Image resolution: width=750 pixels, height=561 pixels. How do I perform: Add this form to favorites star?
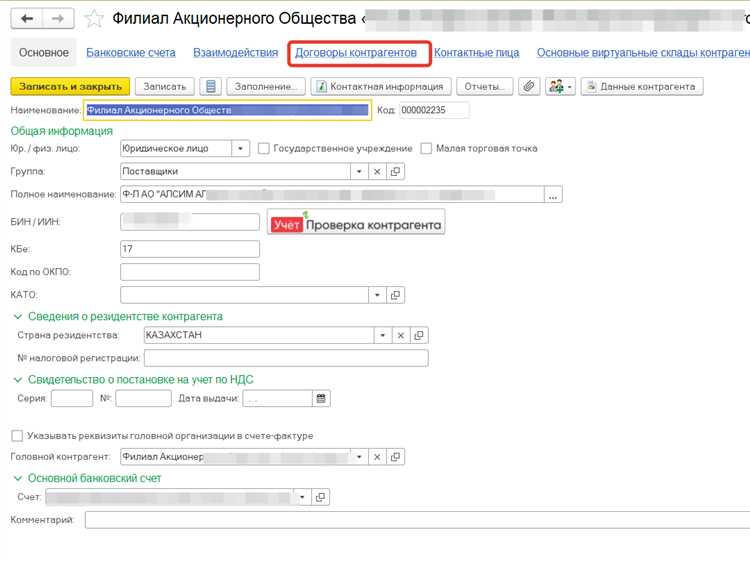pos(94,19)
